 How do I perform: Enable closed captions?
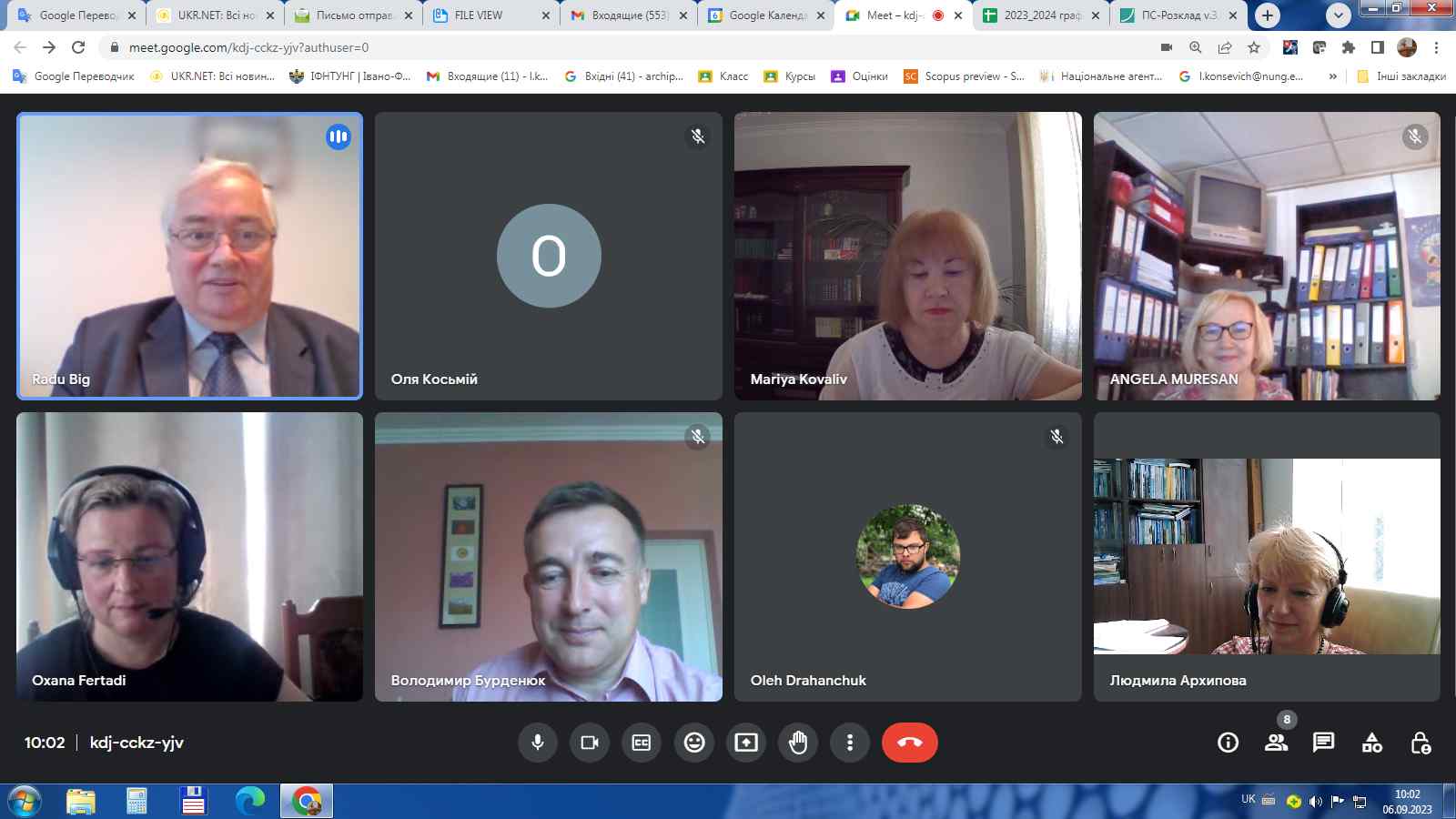tap(642, 743)
